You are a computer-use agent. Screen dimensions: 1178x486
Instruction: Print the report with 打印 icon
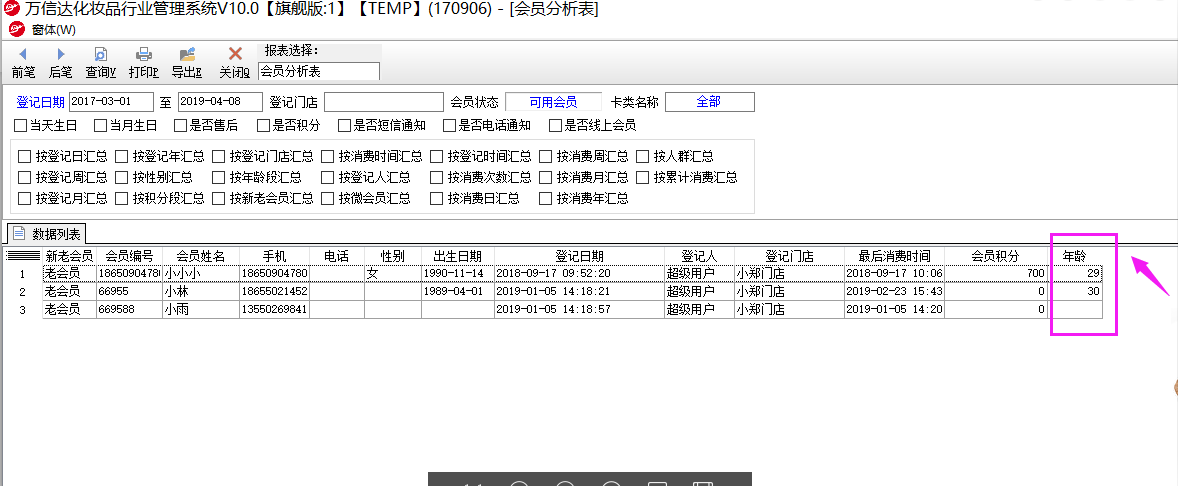tap(143, 54)
